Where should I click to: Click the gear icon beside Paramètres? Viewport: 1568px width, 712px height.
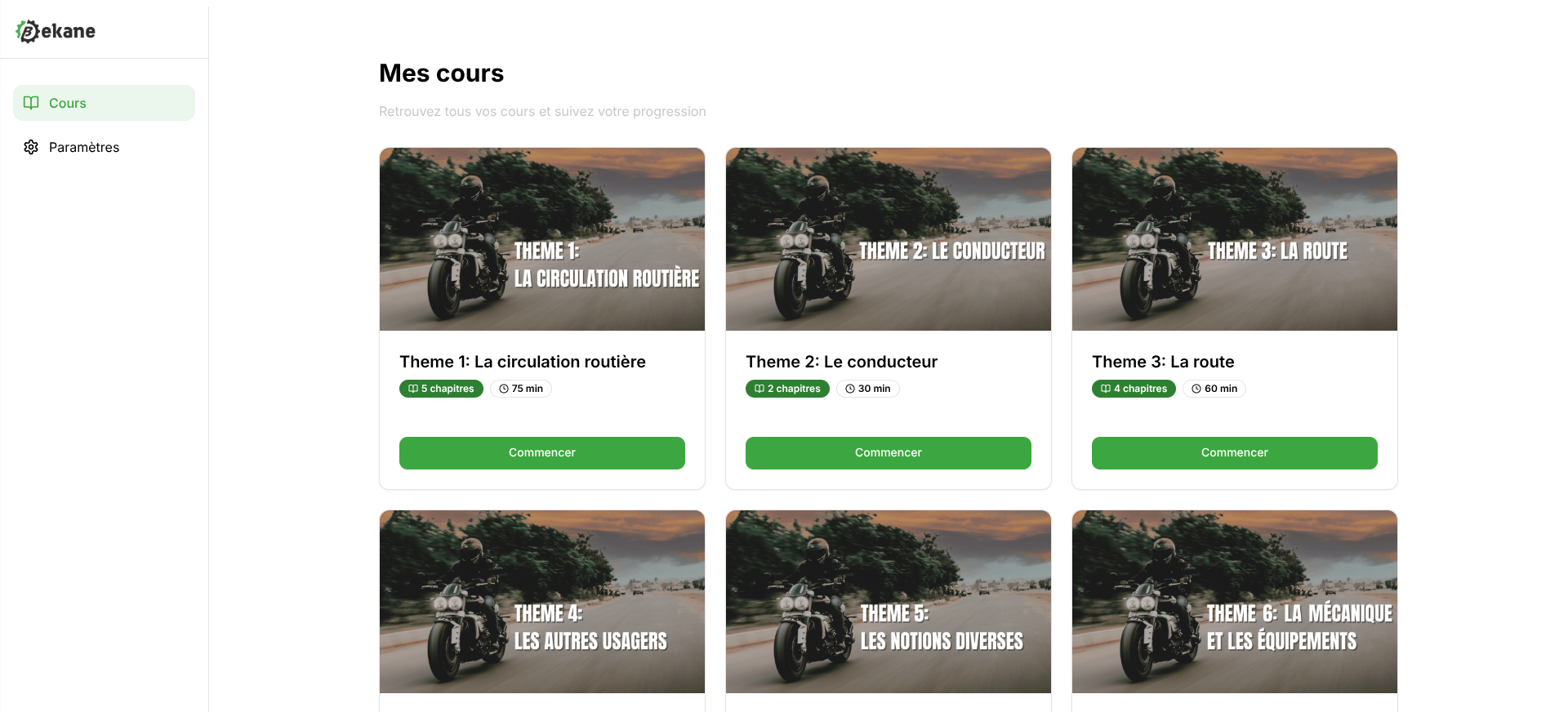tap(31, 147)
